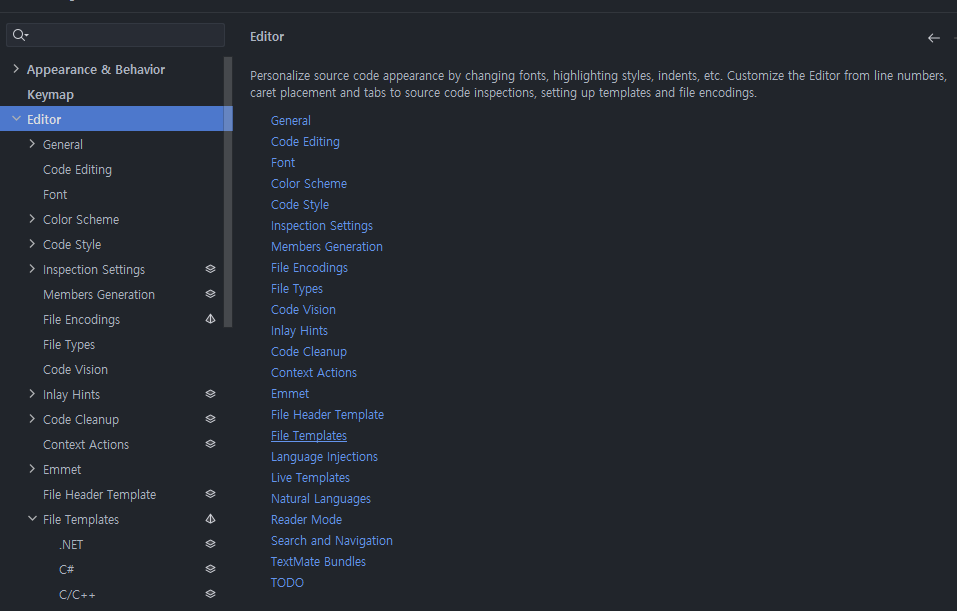
Task: Open the Context Actions link
Action: (x=314, y=373)
